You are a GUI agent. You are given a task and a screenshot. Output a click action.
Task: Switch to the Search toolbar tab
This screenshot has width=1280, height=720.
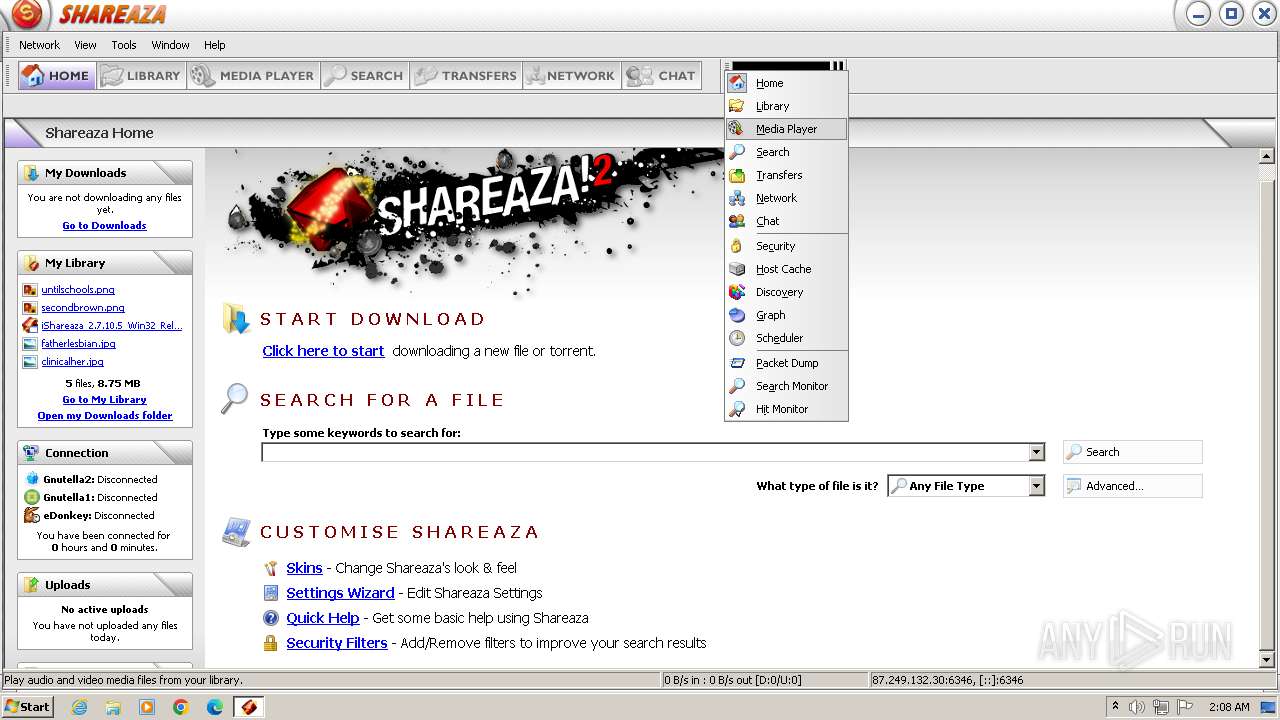[x=365, y=76]
